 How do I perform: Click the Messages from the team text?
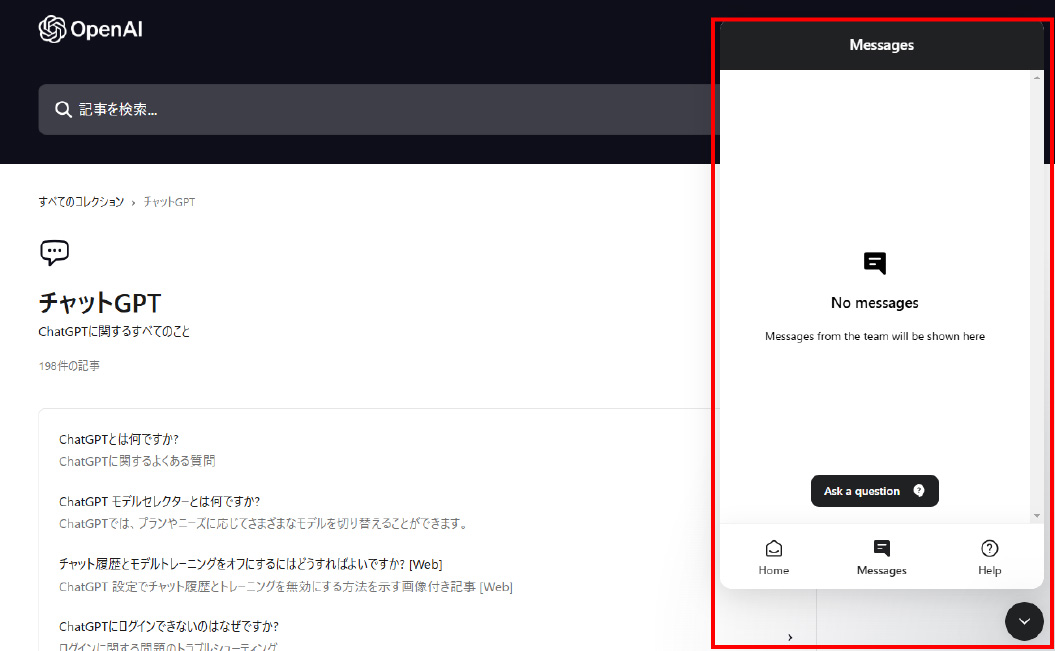(875, 336)
